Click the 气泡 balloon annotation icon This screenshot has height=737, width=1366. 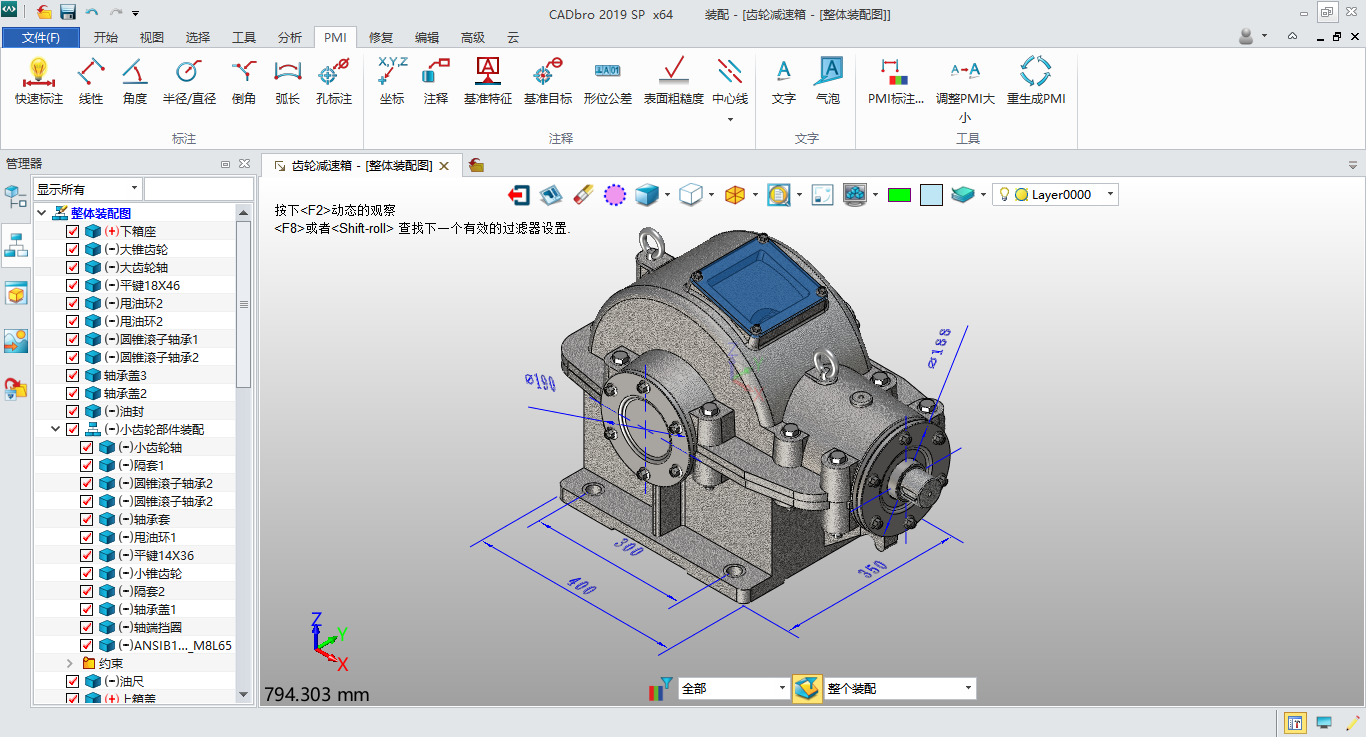[x=828, y=80]
